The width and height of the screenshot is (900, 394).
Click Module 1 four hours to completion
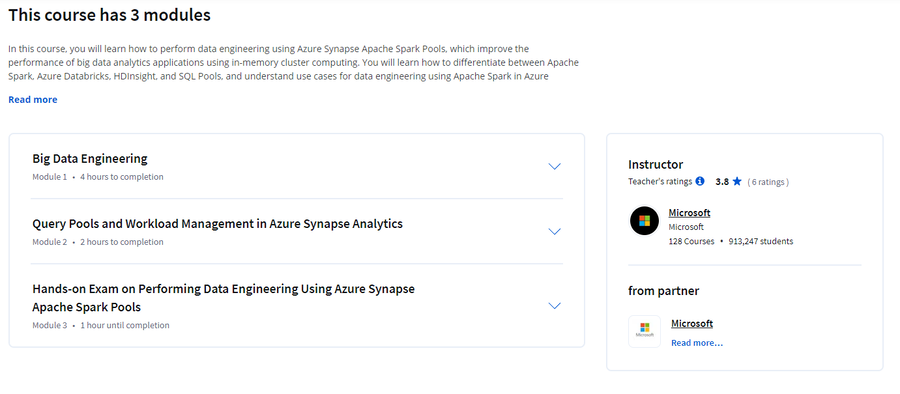click(98, 177)
